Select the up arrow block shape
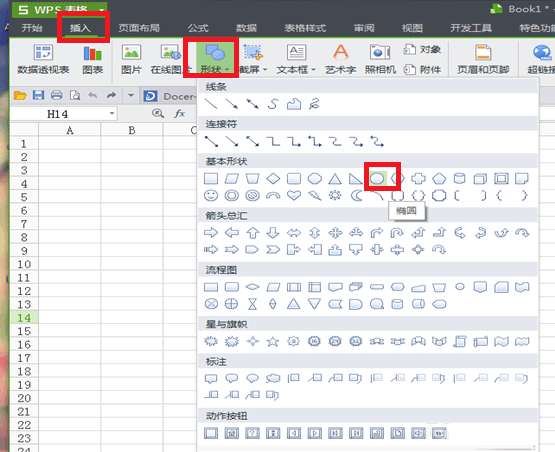Image resolution: width=555 pixels, height=452 pixels. point(252,233)
